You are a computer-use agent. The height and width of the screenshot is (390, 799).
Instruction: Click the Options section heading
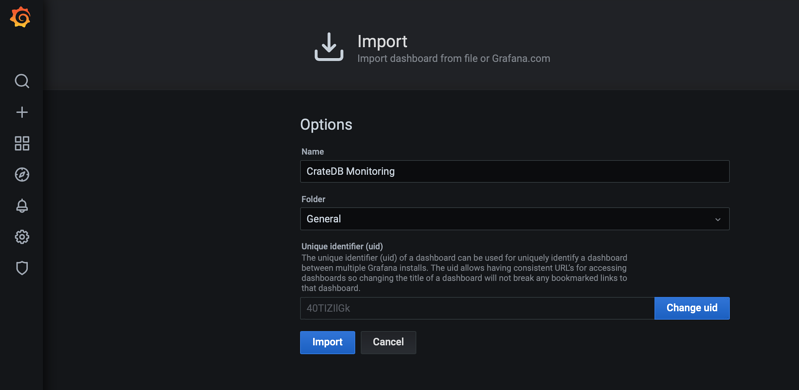tap(326, 124)
